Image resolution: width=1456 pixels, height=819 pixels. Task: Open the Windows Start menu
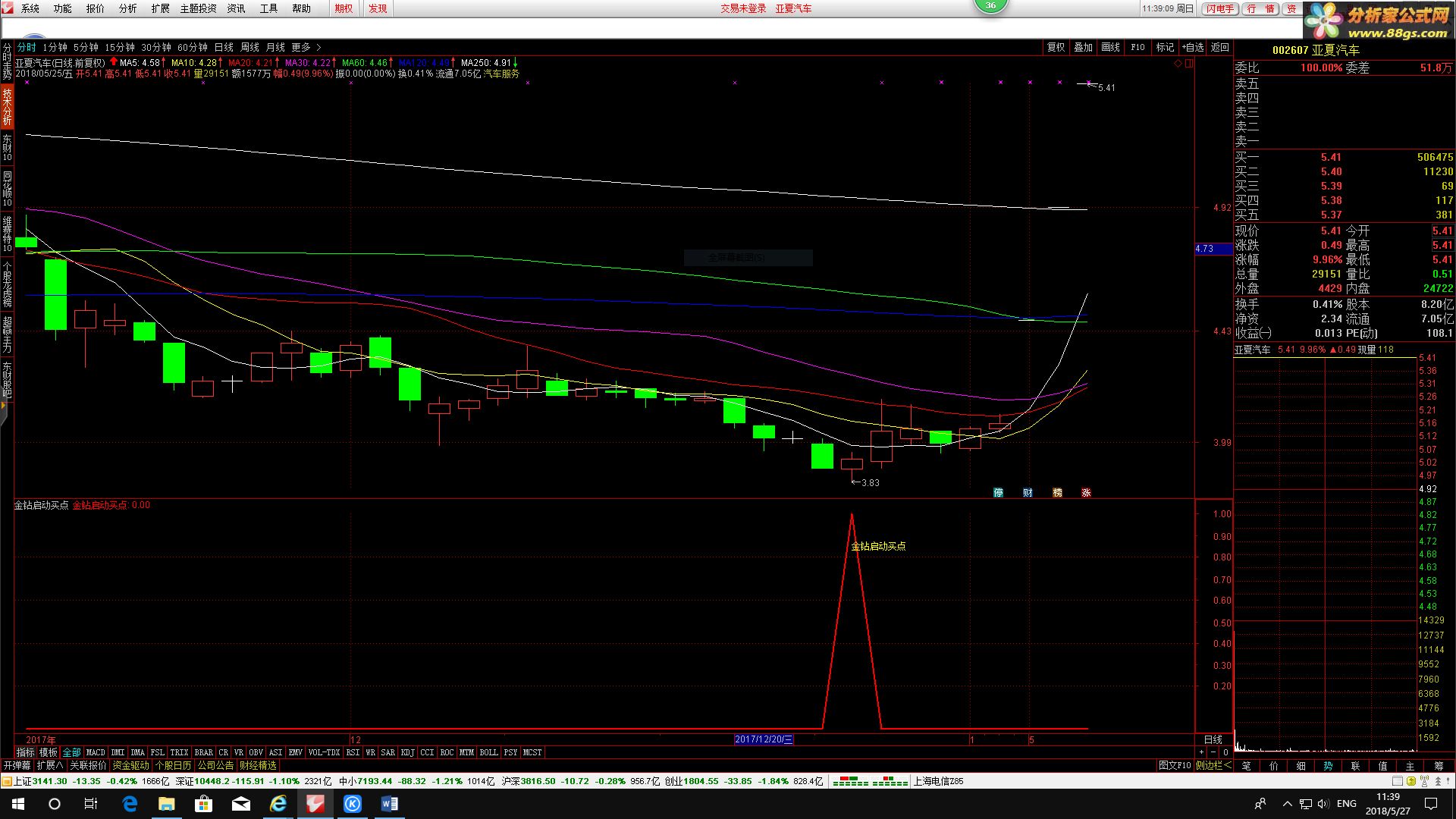click(x=18, y=804)
